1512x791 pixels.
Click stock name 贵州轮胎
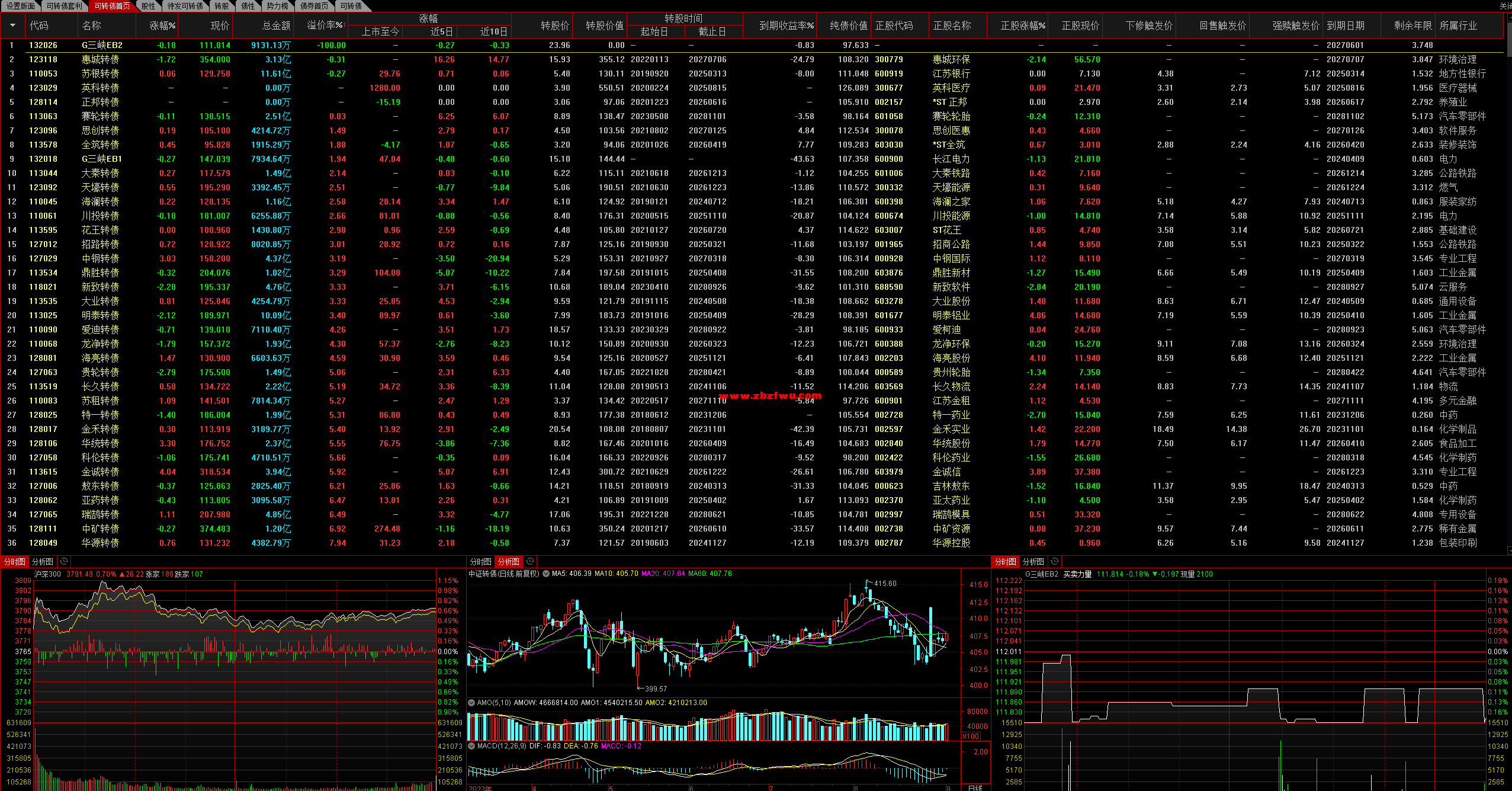coord(951,372)
